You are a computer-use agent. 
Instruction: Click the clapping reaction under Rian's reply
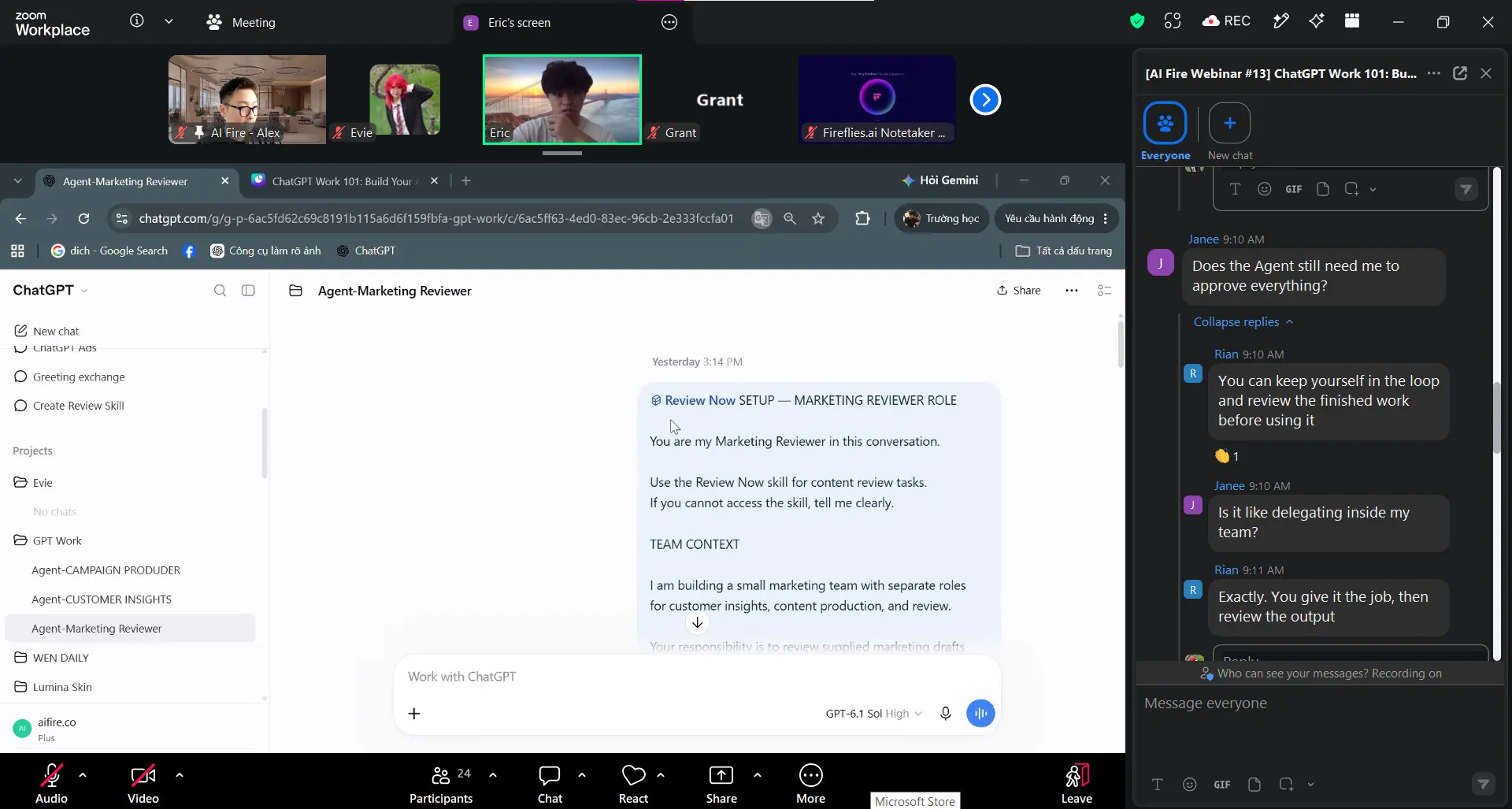1227,456
